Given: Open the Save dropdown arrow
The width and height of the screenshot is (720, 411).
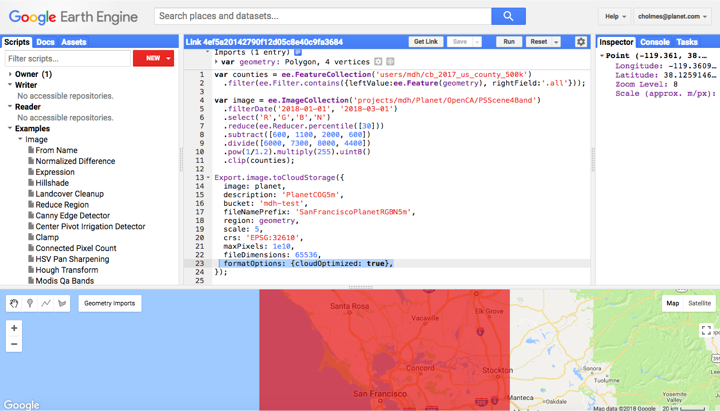Looking at the screenshot, I should pyautogui.click(x=477, y=42).
